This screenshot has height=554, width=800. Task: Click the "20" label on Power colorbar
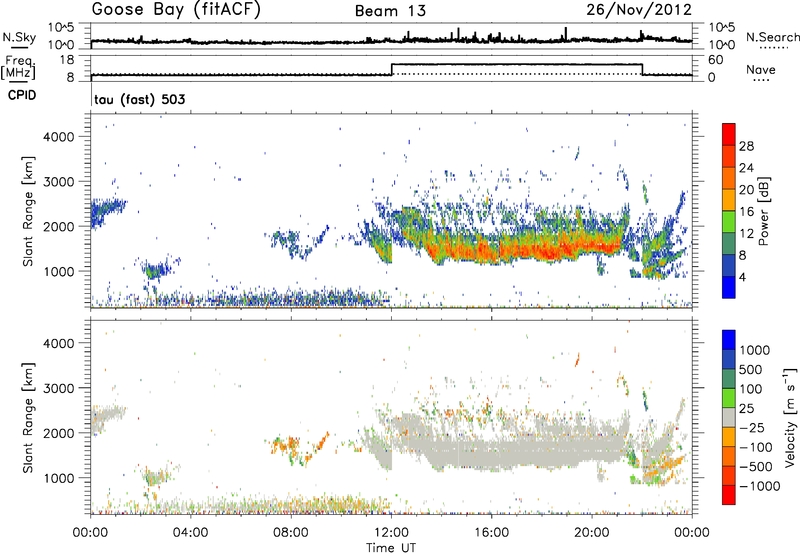point(746,190)
